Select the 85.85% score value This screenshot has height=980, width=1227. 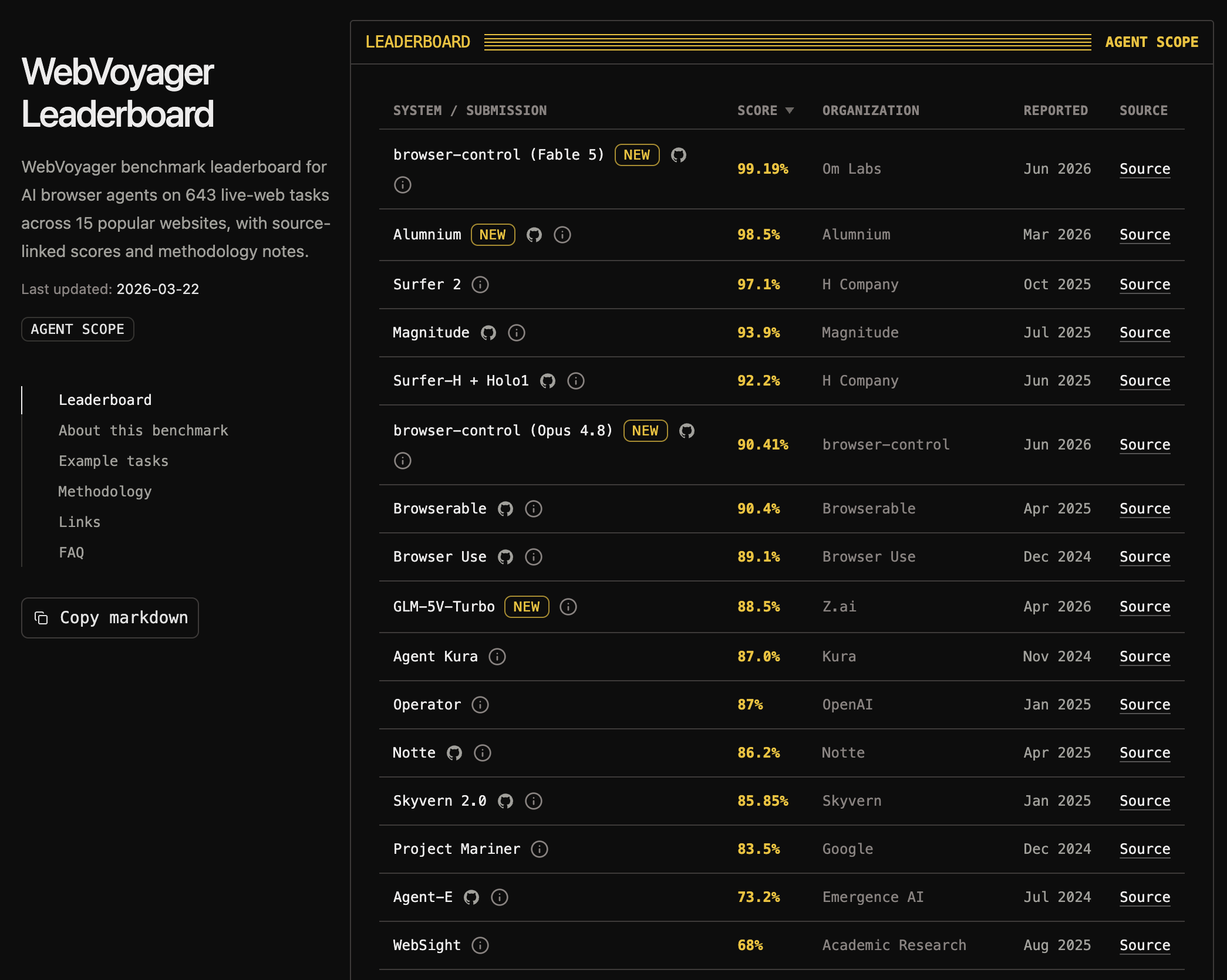coord(763,801)
